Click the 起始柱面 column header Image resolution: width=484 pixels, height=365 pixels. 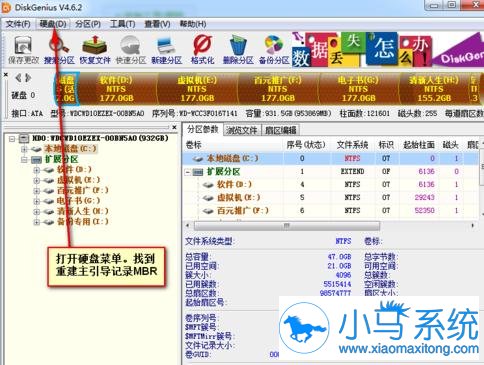419,145
